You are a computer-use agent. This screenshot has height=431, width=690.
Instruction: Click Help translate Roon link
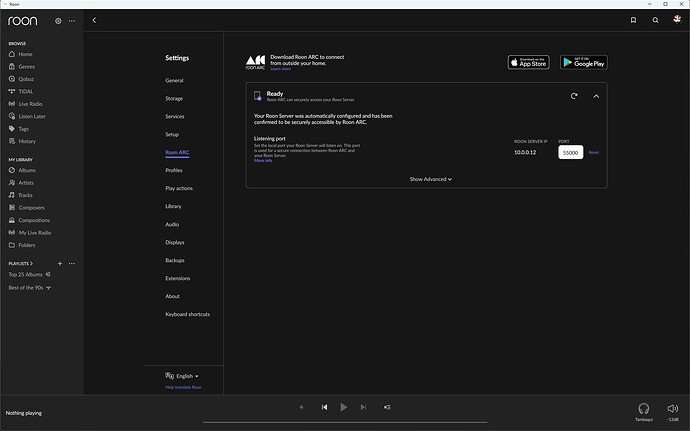click(x=184, y=387)
